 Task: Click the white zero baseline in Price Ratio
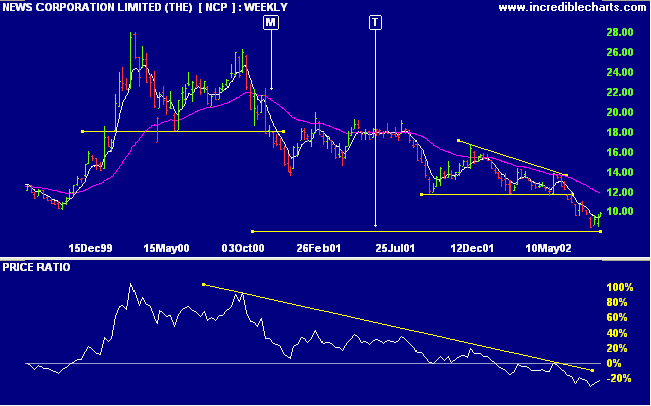point(315,363)
